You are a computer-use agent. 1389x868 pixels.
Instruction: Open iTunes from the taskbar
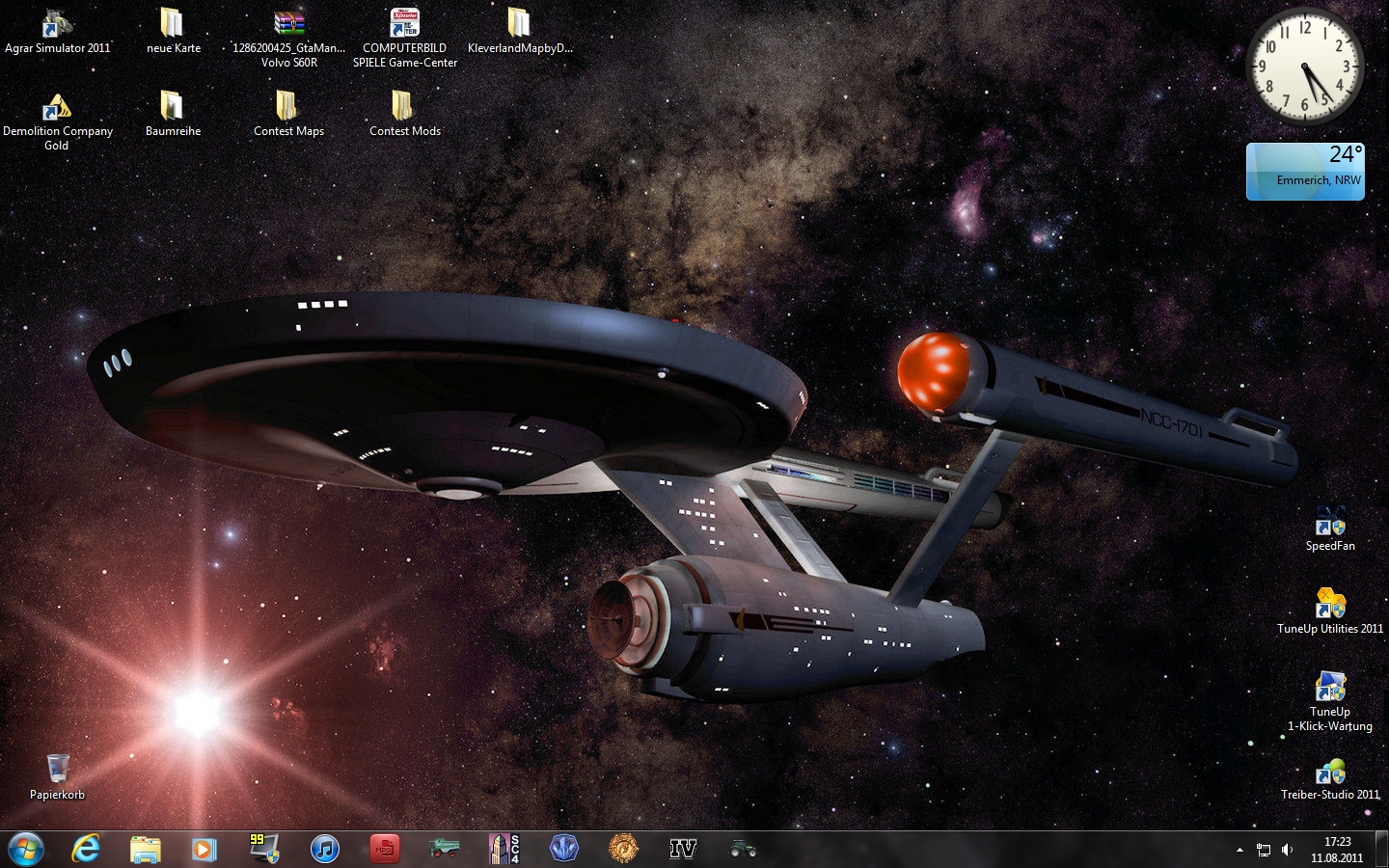(325, 849)
